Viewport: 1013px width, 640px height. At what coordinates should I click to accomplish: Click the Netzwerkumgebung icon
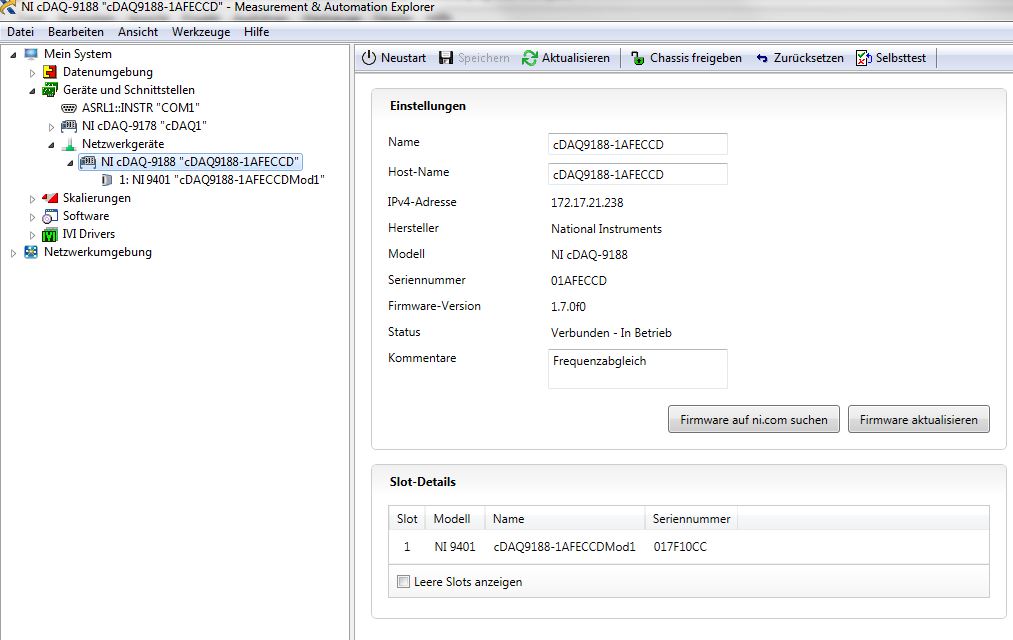tap(31, 253)
